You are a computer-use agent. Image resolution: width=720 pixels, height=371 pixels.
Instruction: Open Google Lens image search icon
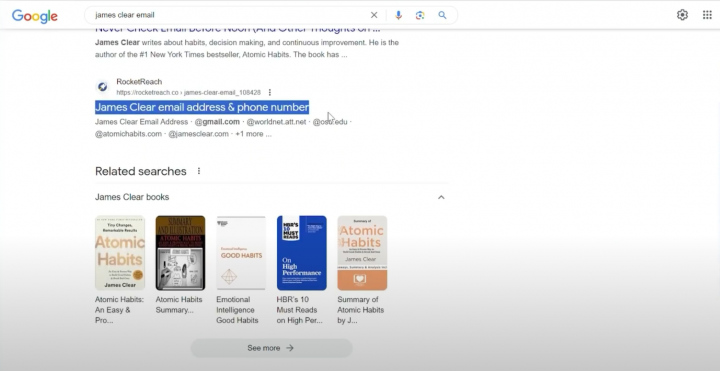click(420, 15)
